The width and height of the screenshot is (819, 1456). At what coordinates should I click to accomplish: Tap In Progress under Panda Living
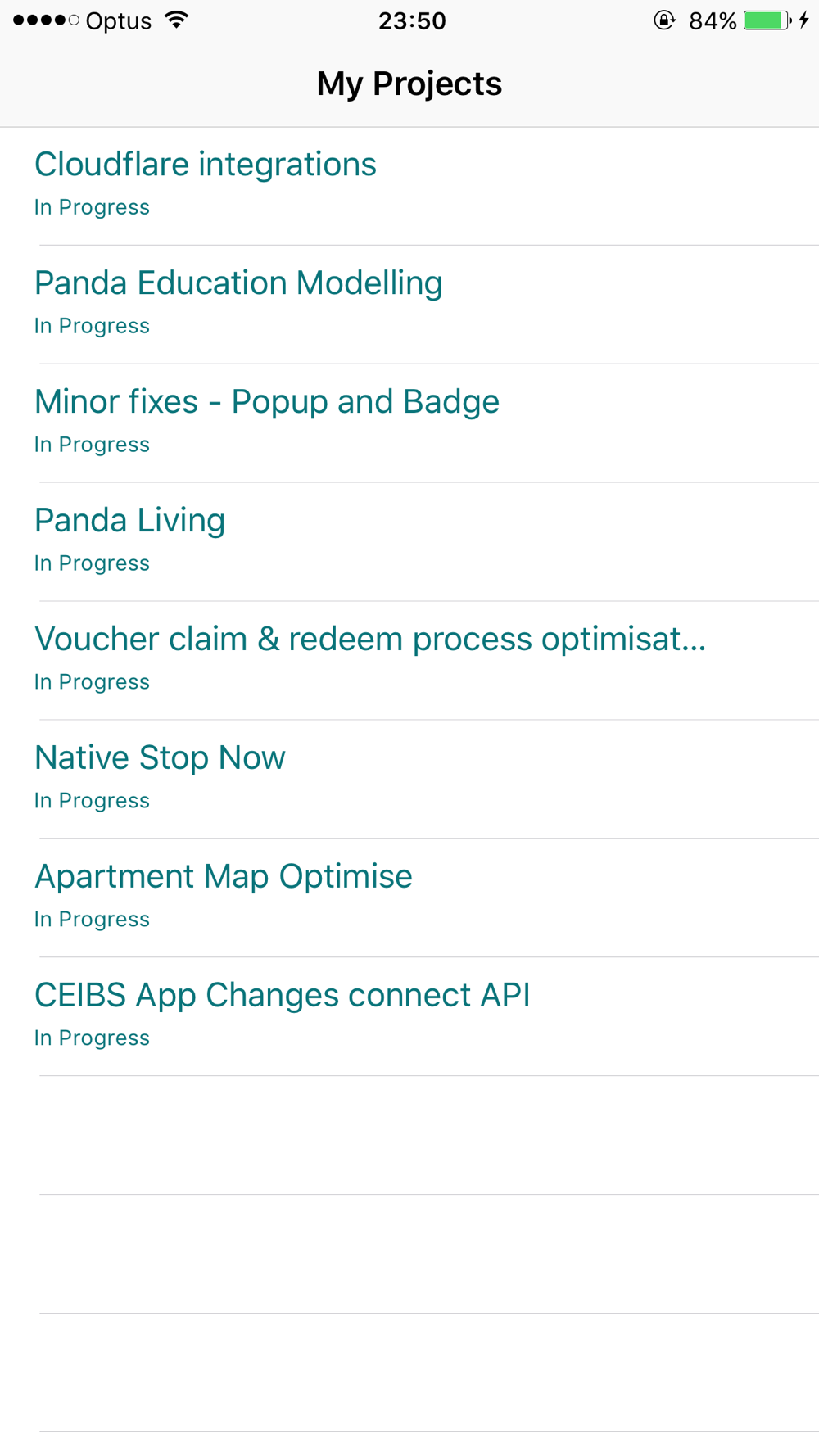point(92,563)
